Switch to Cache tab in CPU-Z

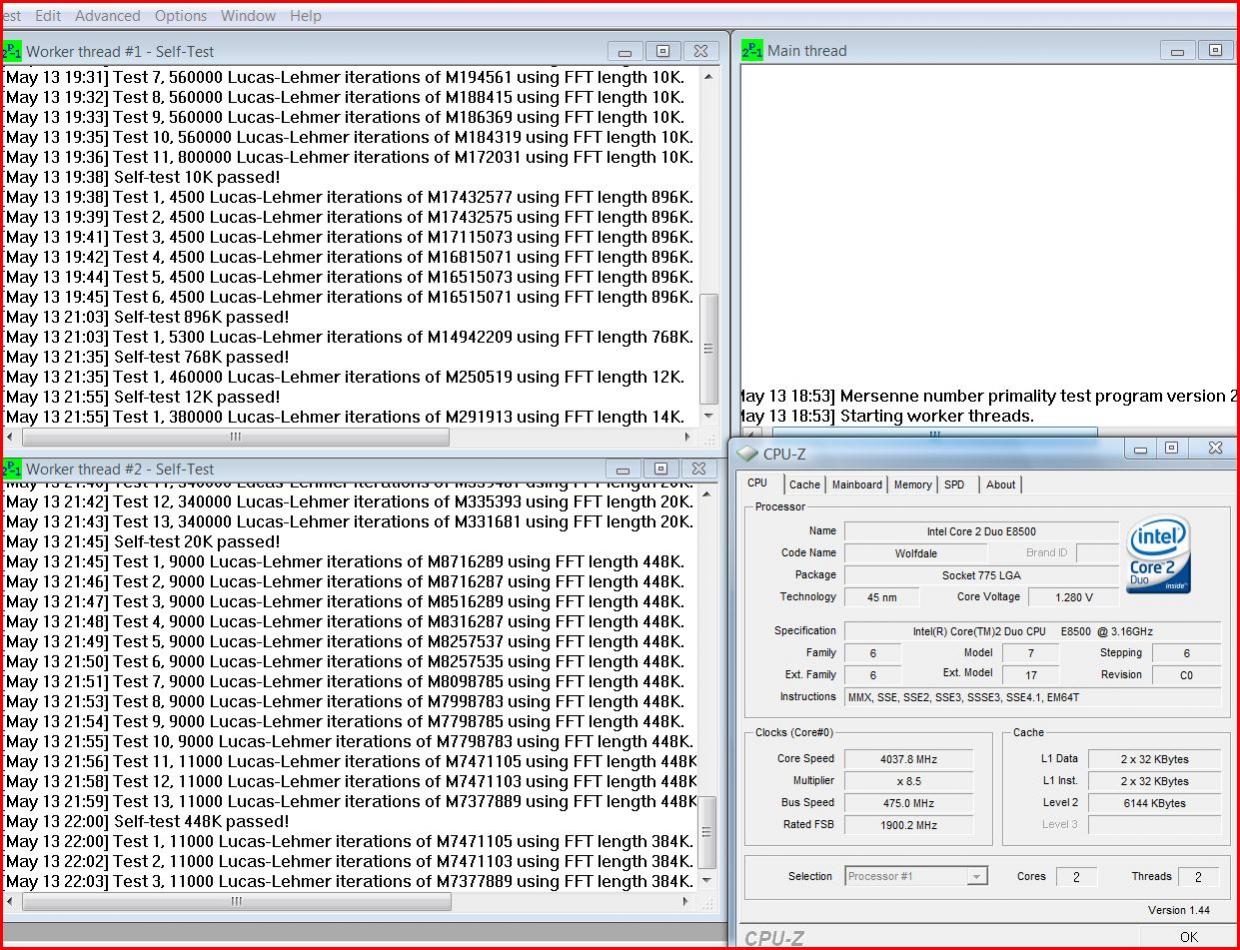click(x=804, y=484)
